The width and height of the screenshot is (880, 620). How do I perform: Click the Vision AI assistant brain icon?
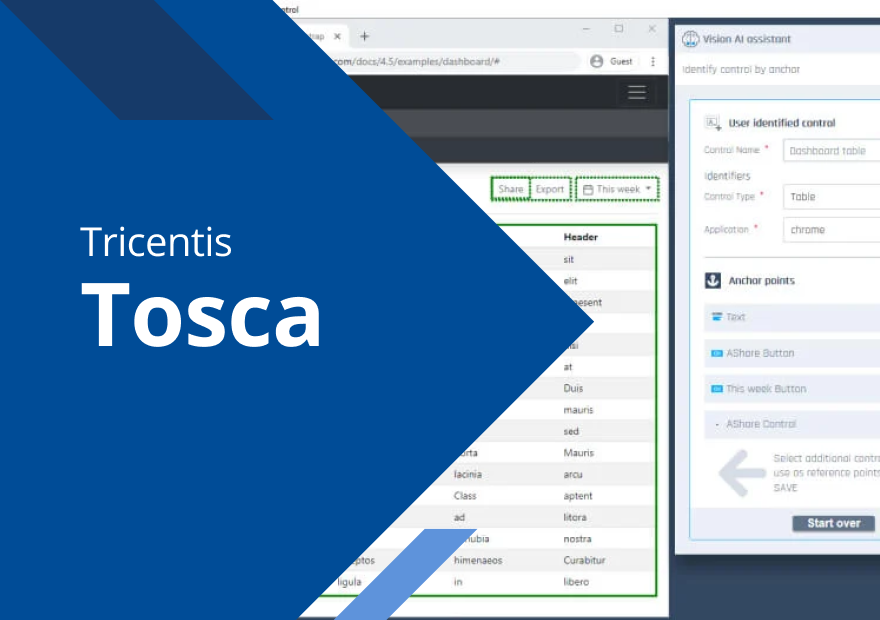(x=690, y=38)
